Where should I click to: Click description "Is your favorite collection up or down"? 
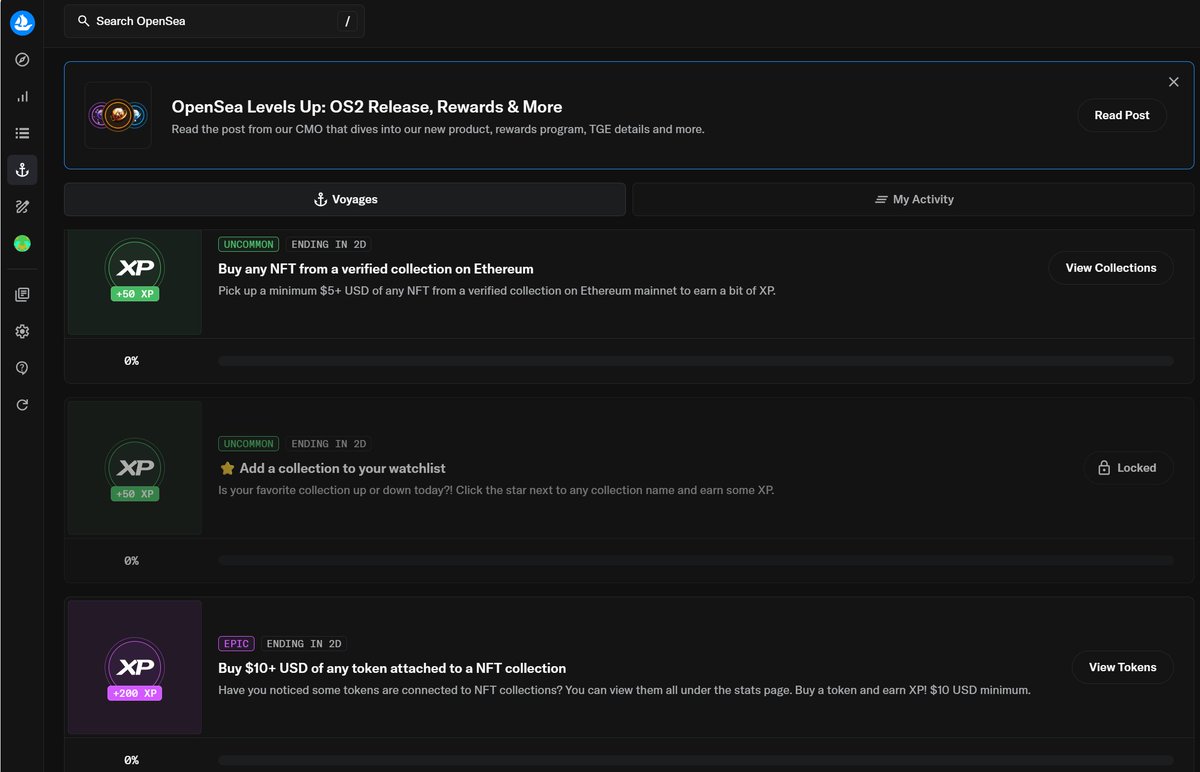[x=496, y=490]
